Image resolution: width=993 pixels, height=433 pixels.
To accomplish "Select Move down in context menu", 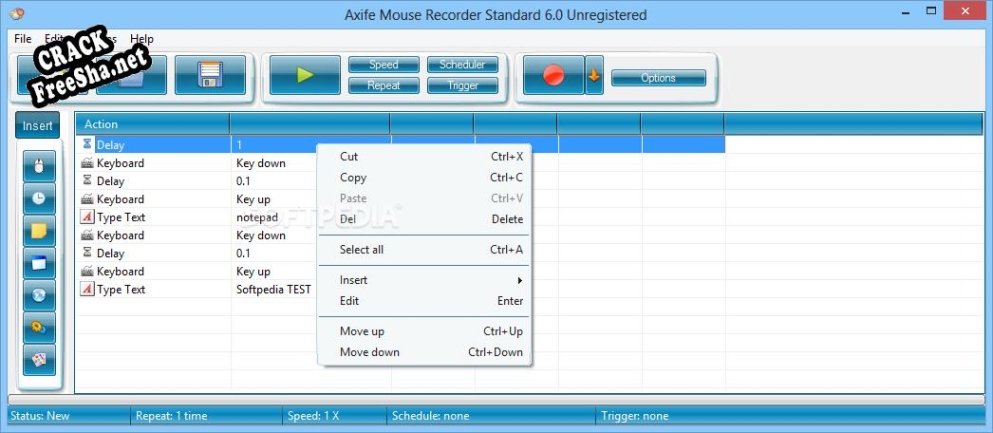I will 369,352.
